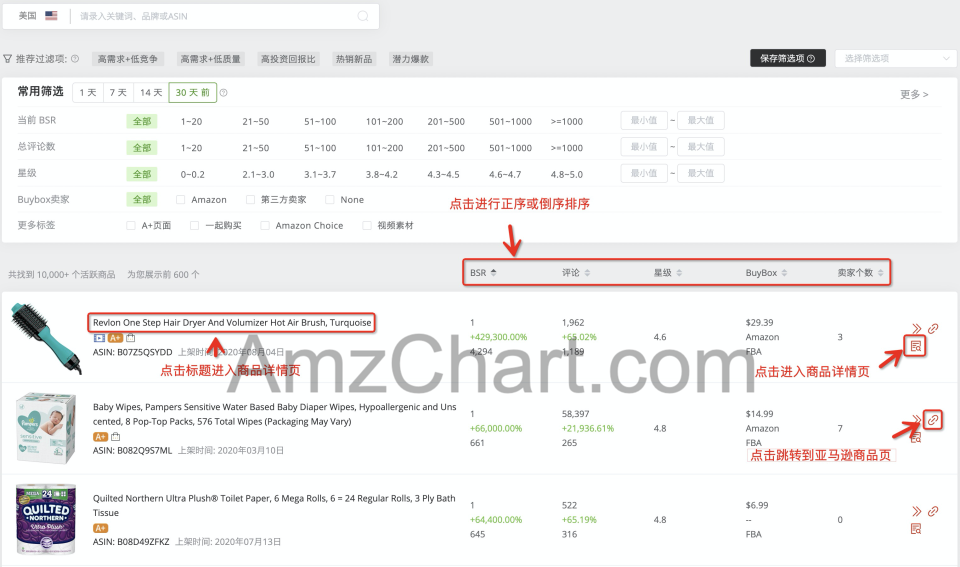
Task: Sort by BuyBox column header
Action: (767, 272)
